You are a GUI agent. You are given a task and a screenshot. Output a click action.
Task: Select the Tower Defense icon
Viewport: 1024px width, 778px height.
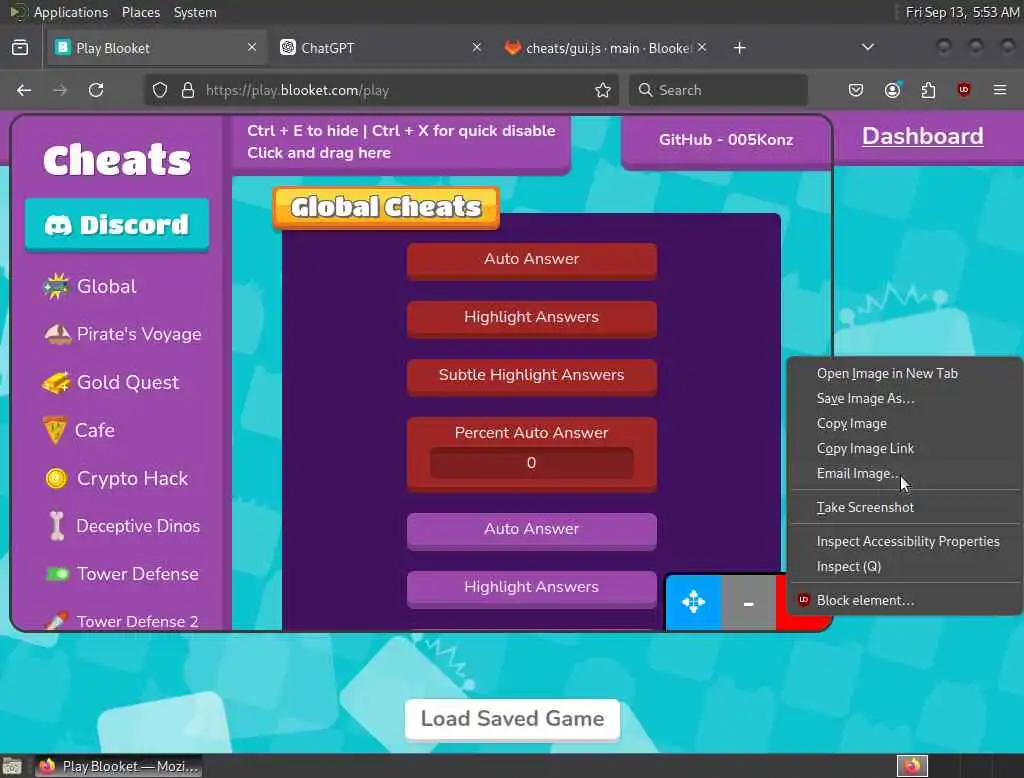point(57,574)
